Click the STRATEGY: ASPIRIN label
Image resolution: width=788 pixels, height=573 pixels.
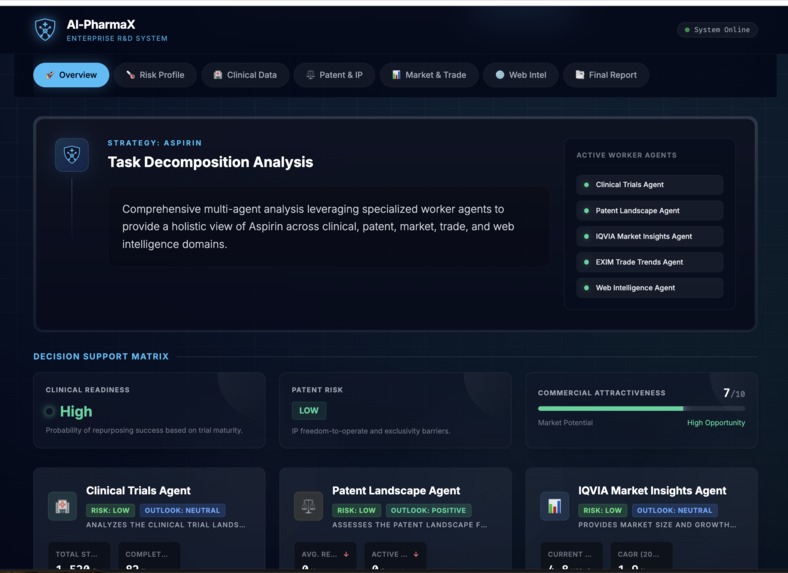(155, 143)
